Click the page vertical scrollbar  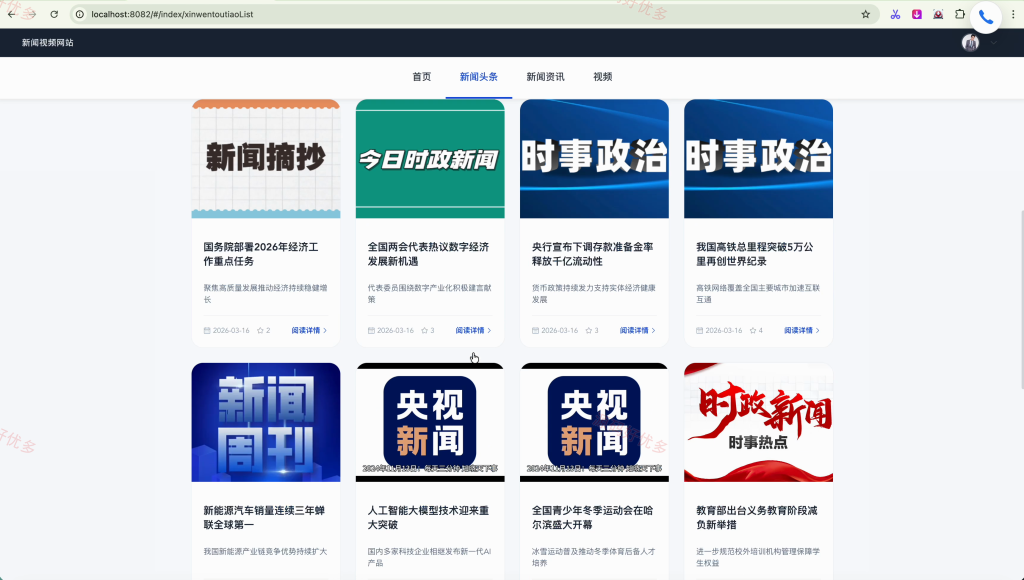[x=1021, y=298]
